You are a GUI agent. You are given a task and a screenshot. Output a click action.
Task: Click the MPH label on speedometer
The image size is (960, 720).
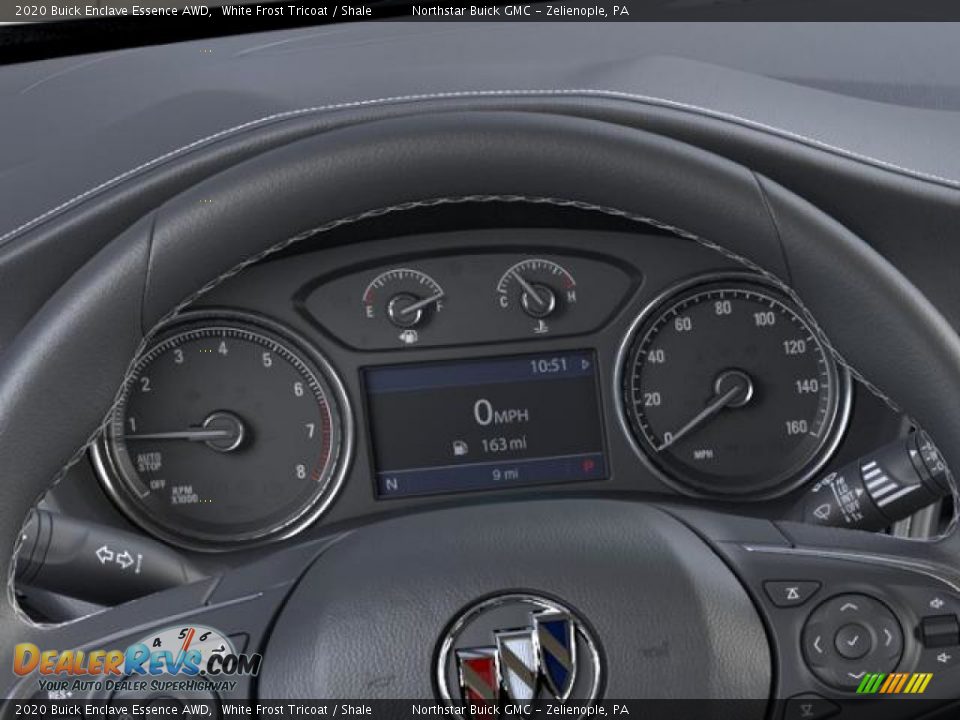702,454
